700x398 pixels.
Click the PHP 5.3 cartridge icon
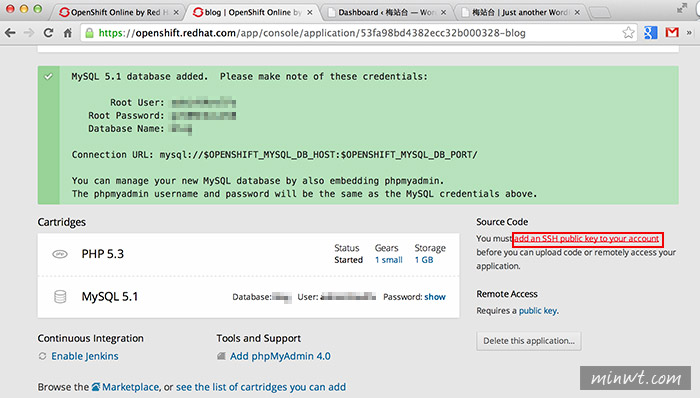pyautogui.click(x=60, y=254)
